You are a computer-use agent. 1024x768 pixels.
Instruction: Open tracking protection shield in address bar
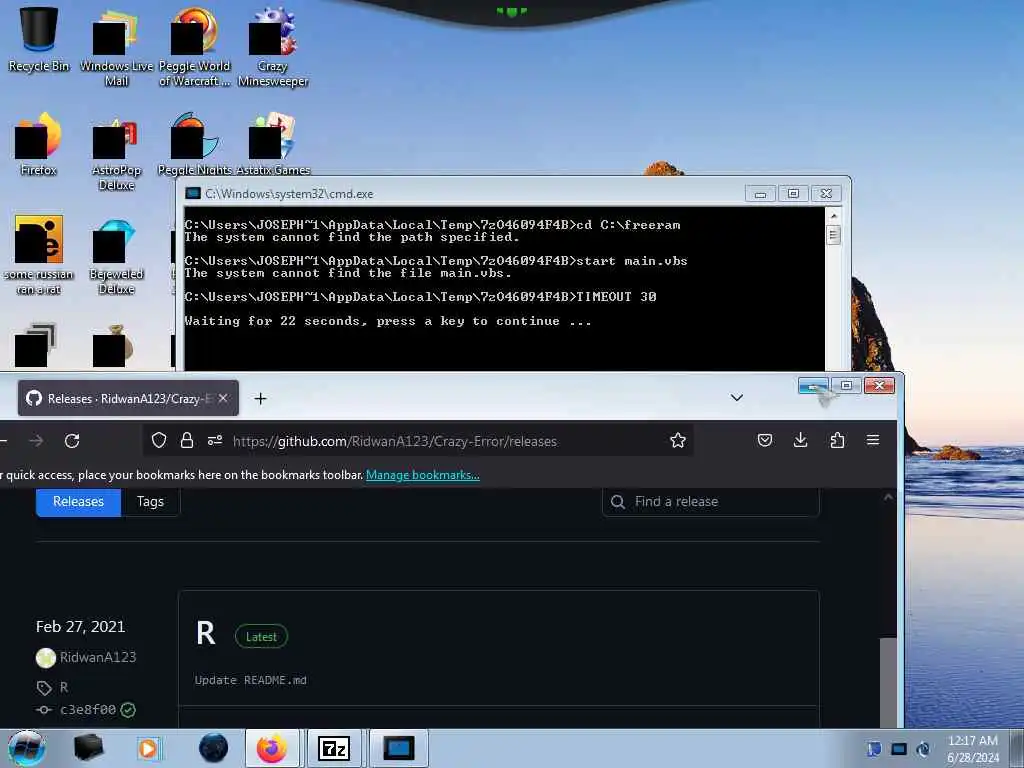click(x=159, y=440)
